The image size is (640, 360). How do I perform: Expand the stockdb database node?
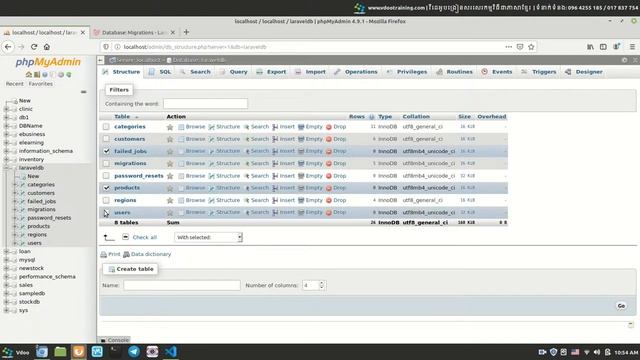pyautogui.click(x=6, y=302)
